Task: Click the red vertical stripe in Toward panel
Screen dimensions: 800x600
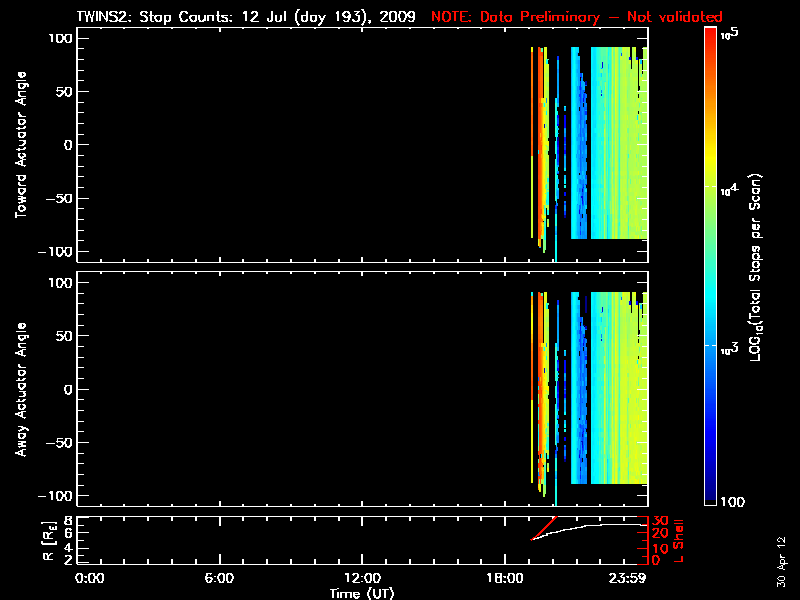Action: [533, 140]
